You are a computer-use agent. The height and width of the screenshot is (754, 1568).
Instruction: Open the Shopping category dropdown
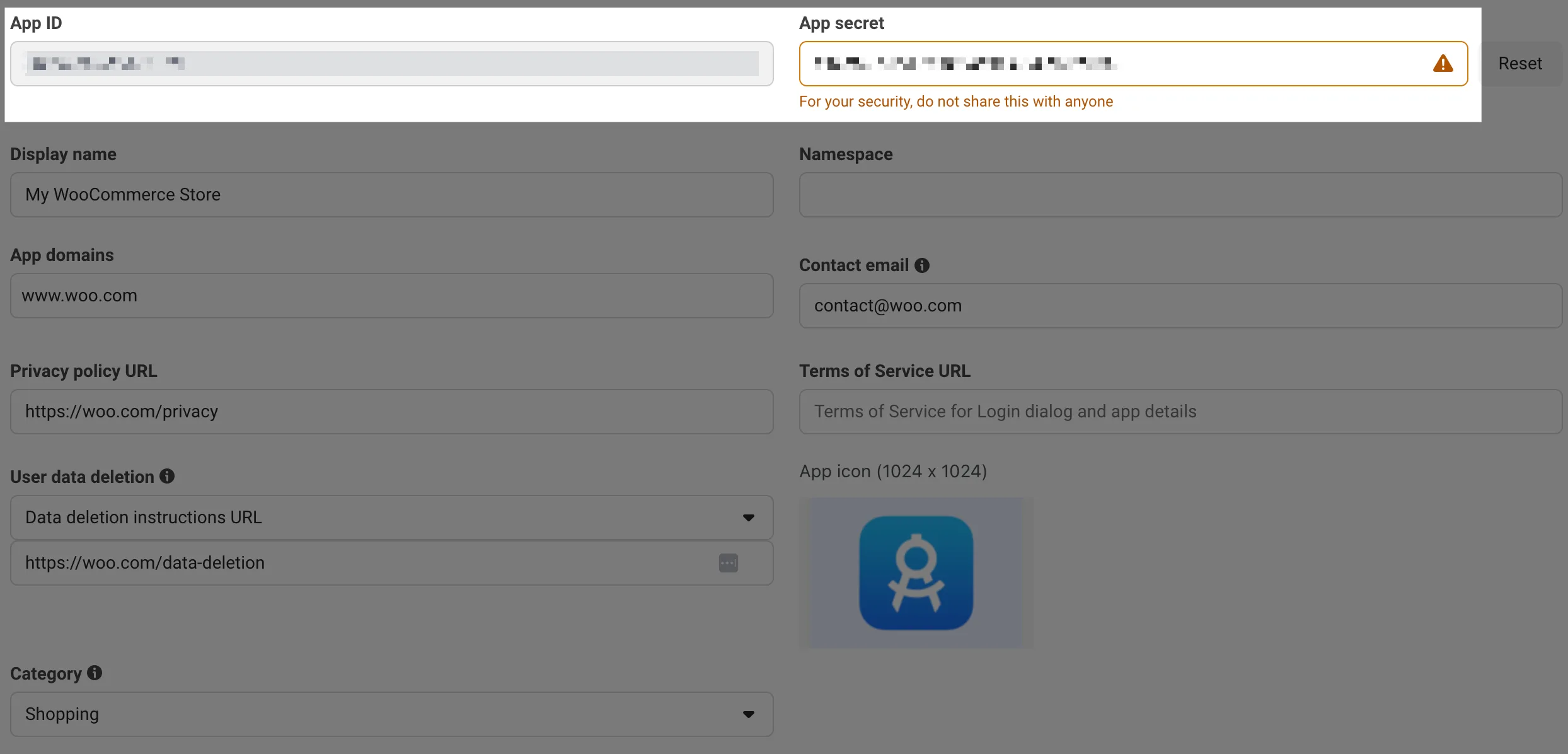(x=392, y=714)
